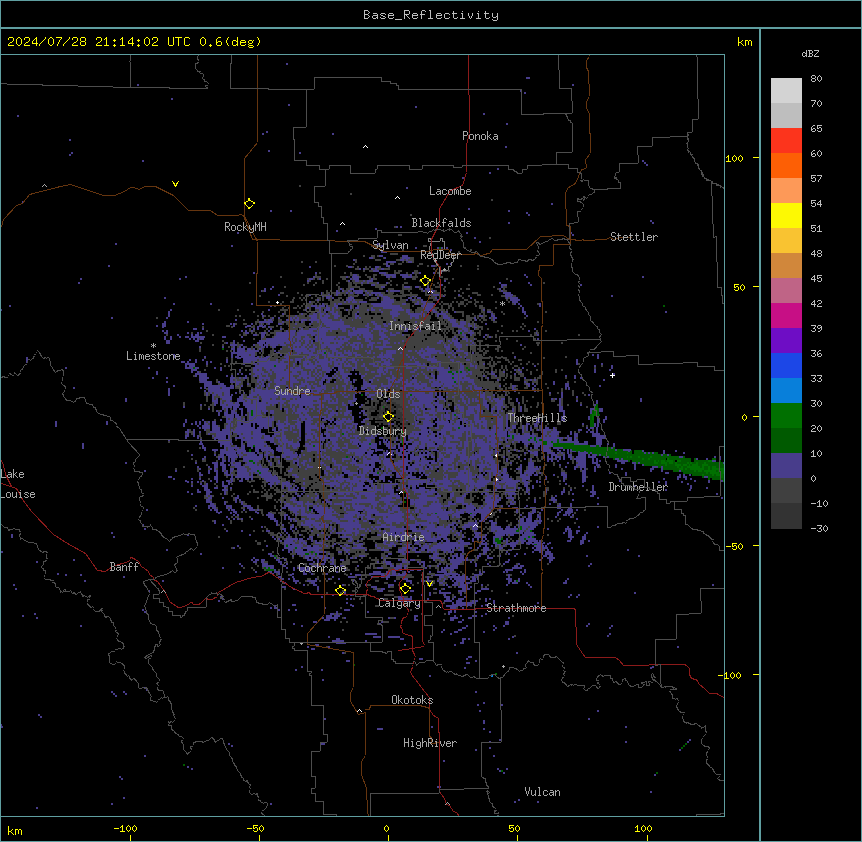The height and width of the screenshot is (842, 862).
Task: Click the Sylvan label
Action: pyautogui.click(x=390, y=245)
